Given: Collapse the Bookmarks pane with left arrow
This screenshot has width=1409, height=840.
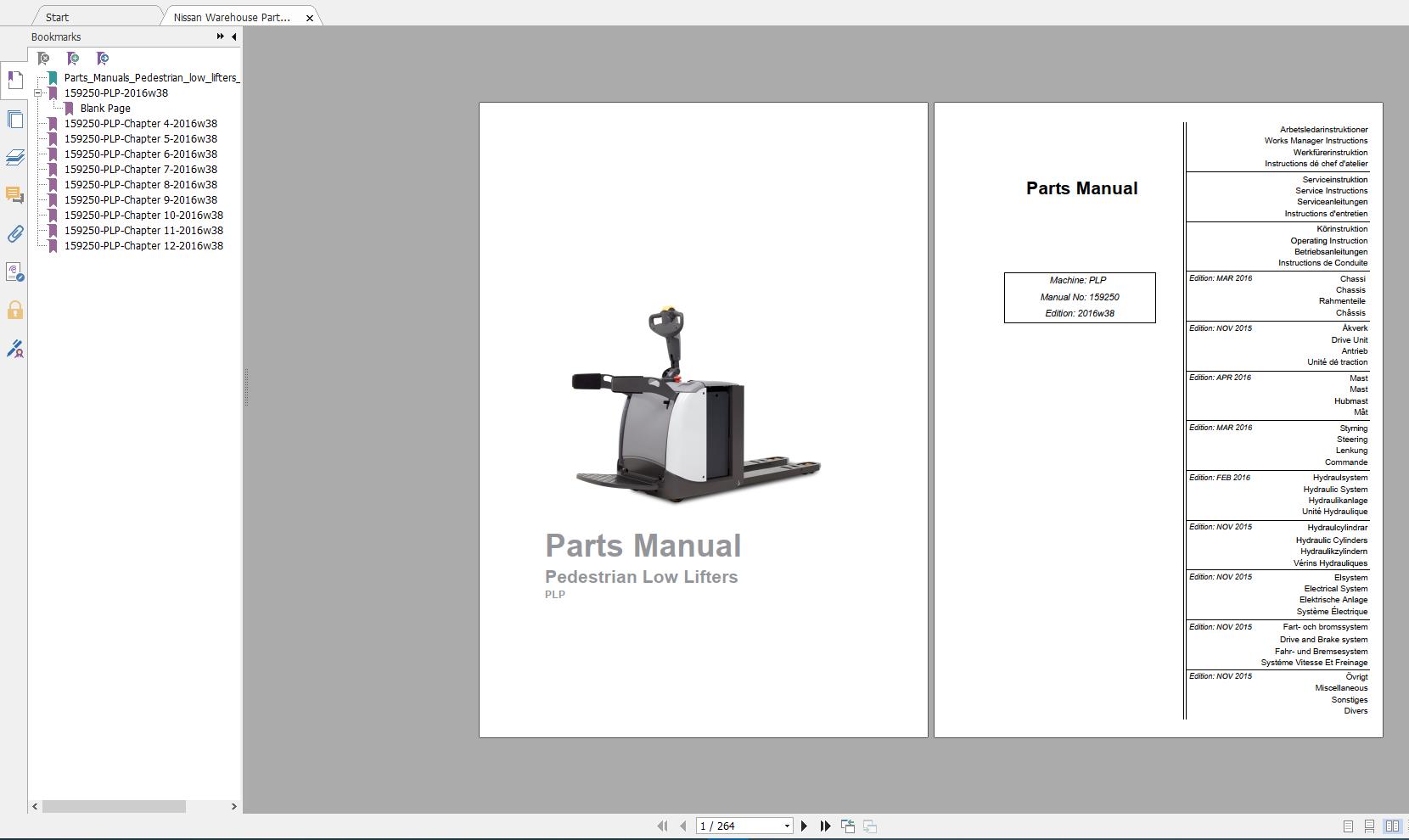Looking at the screenshot, I should pos(234,36).
